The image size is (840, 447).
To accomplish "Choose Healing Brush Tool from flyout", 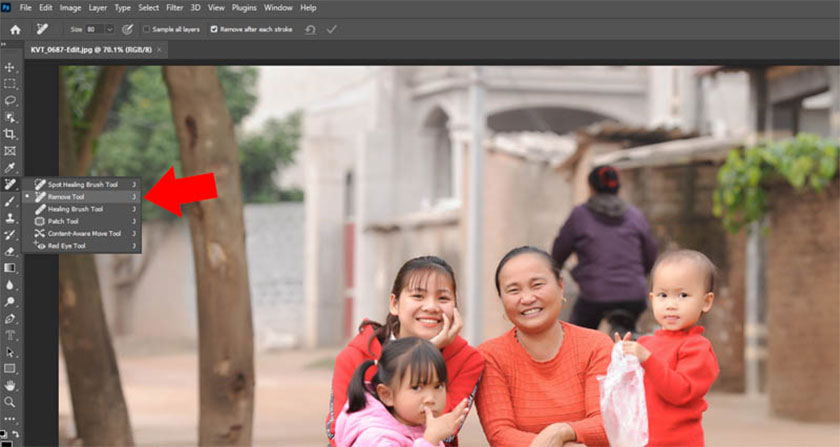I will point(81,209).
